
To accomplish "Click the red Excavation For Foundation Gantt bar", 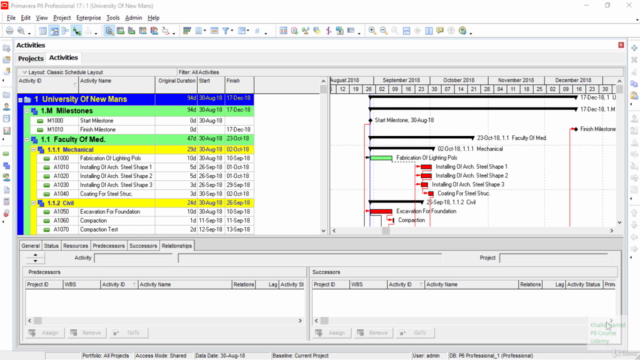I will pyautogui.click(x=381, y=211).
